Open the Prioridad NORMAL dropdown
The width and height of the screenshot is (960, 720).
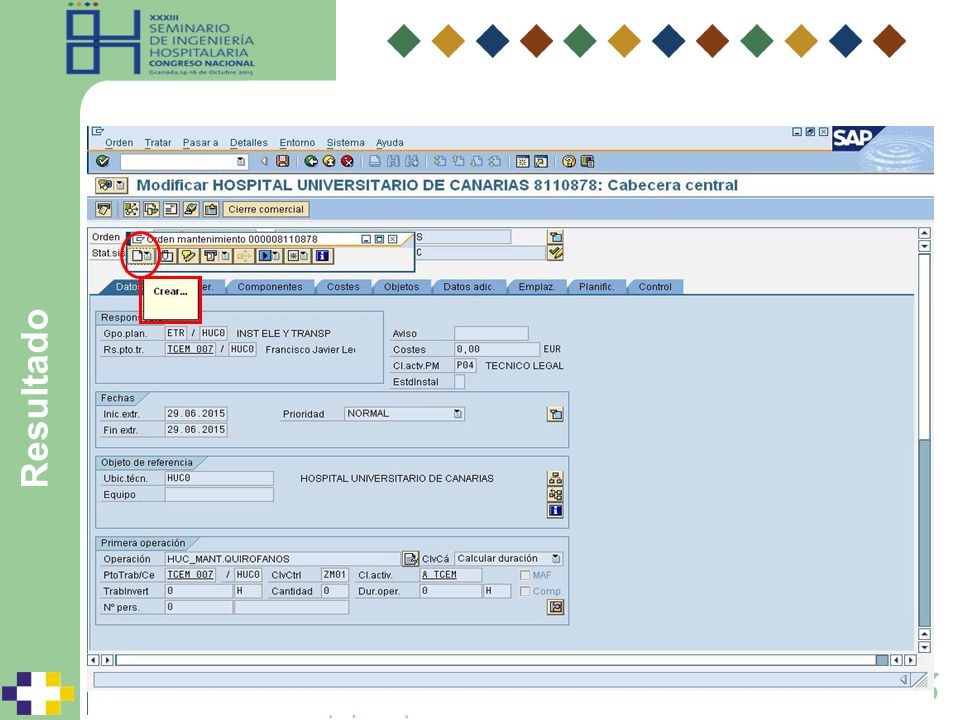[x=457, y=414]
